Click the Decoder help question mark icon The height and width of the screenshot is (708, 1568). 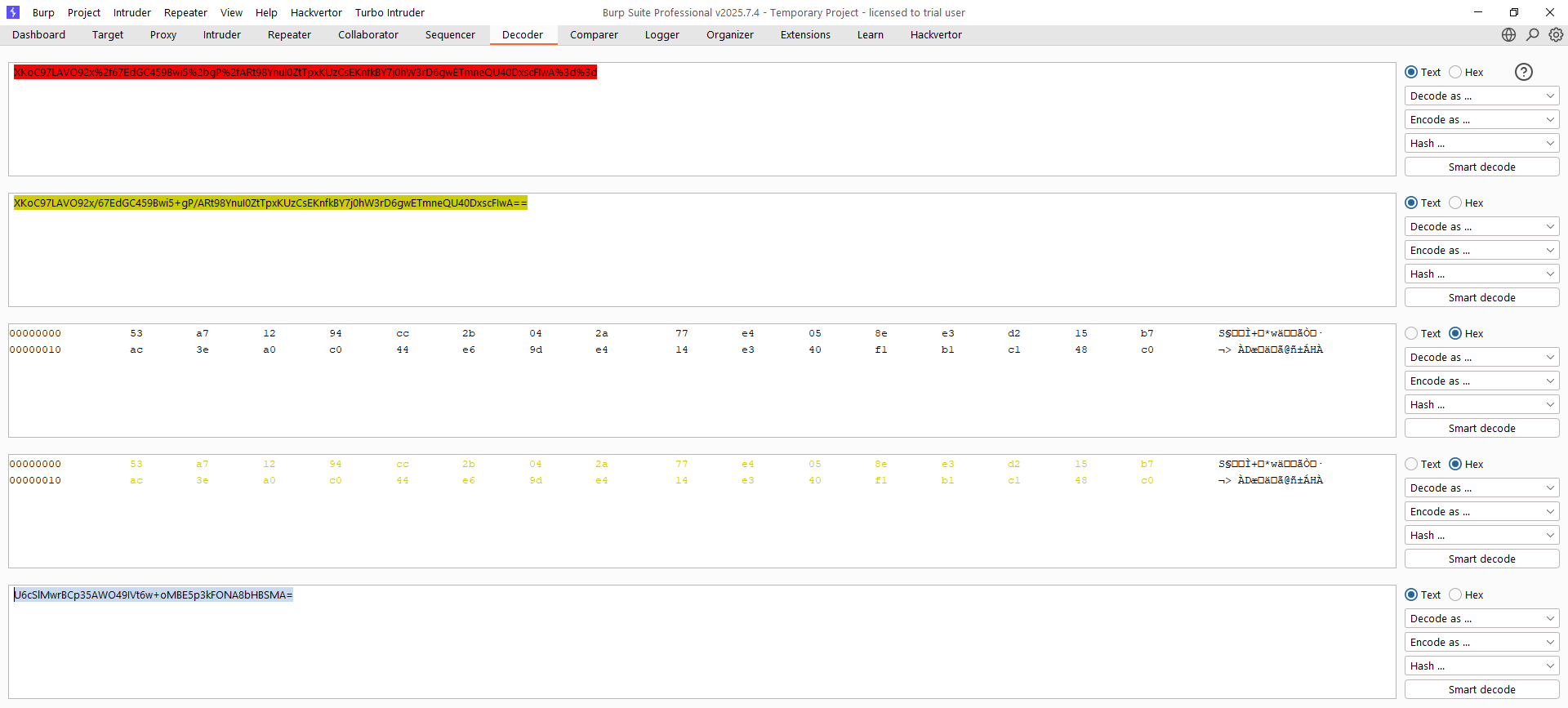[1523, 72]
